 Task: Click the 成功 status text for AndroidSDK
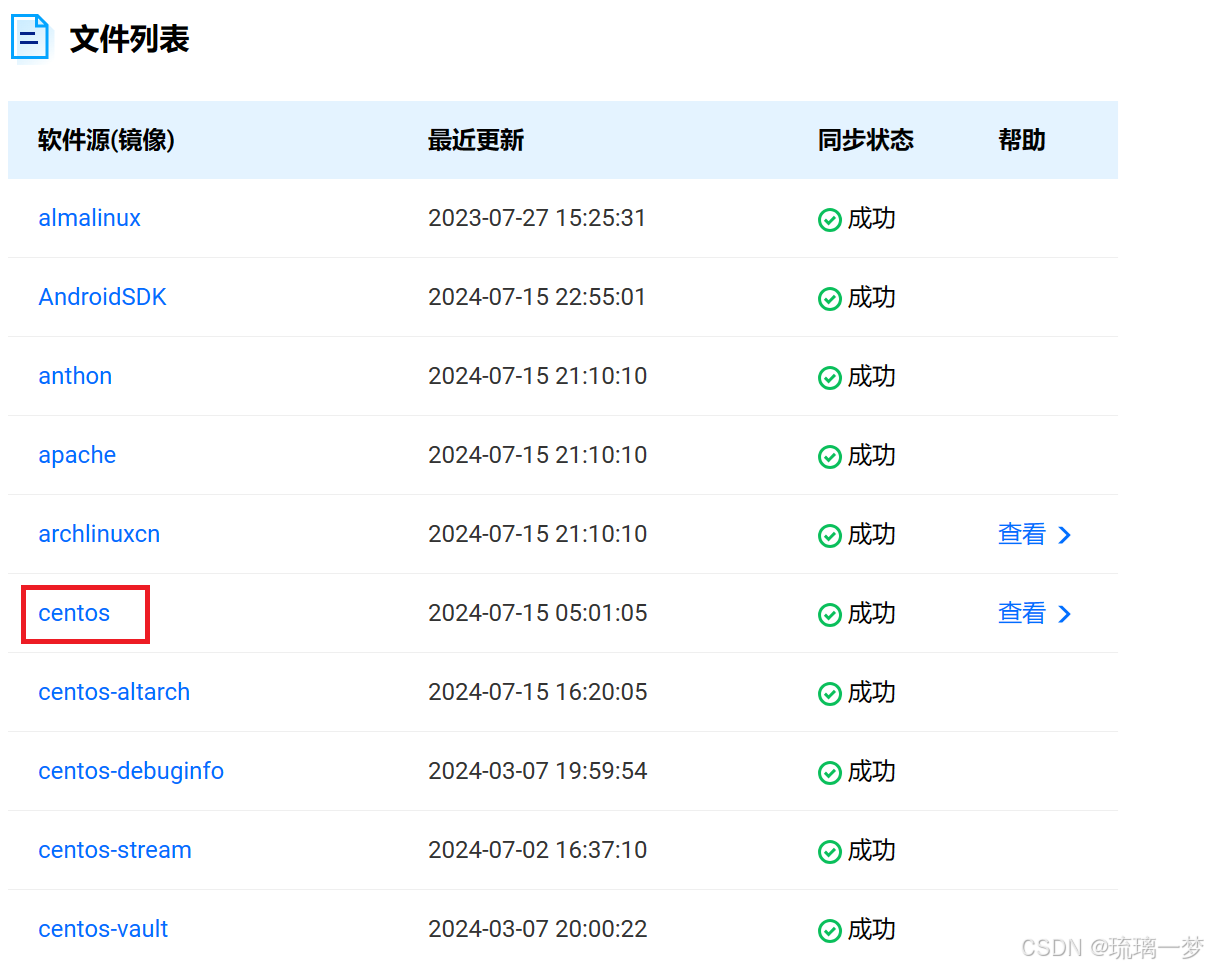(x=872, y=298)
